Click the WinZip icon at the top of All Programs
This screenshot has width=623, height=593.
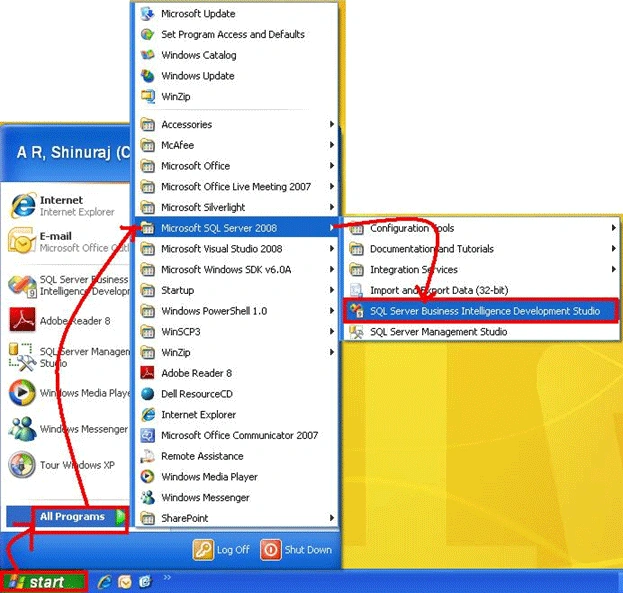(x=147, y=96)
